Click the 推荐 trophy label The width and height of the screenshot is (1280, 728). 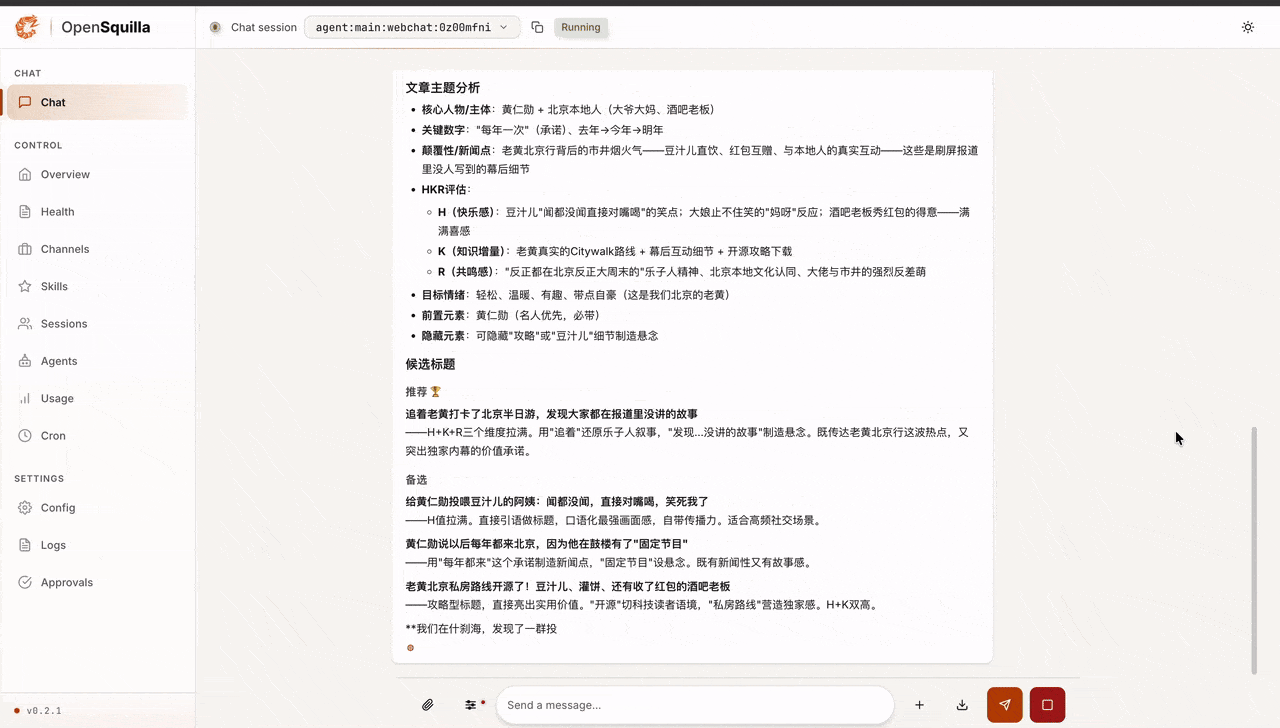click(423, 391)
